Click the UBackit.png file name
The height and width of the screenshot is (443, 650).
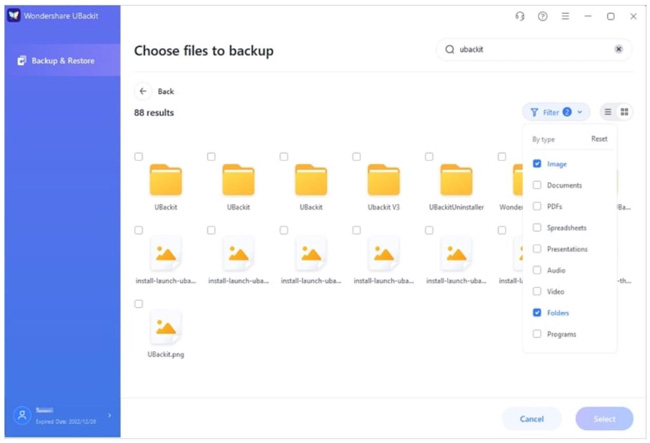(166, 354)
